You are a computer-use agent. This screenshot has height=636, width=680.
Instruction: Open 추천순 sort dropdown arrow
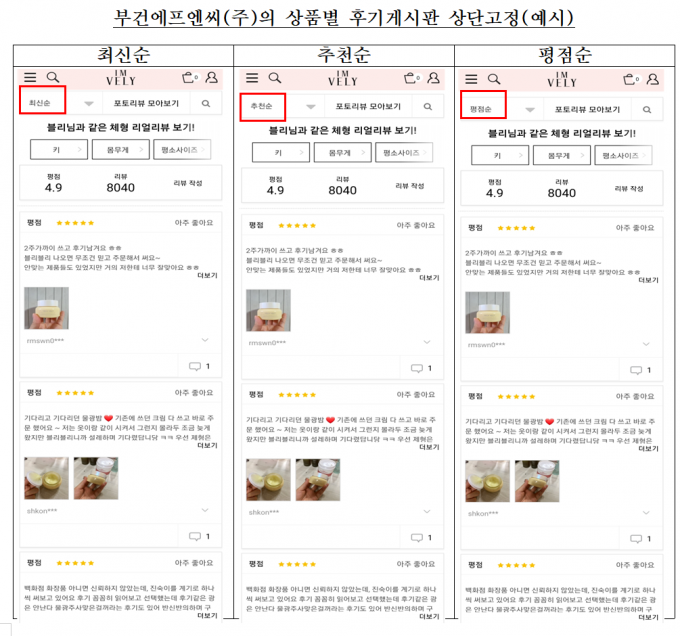tap(311, 107)
